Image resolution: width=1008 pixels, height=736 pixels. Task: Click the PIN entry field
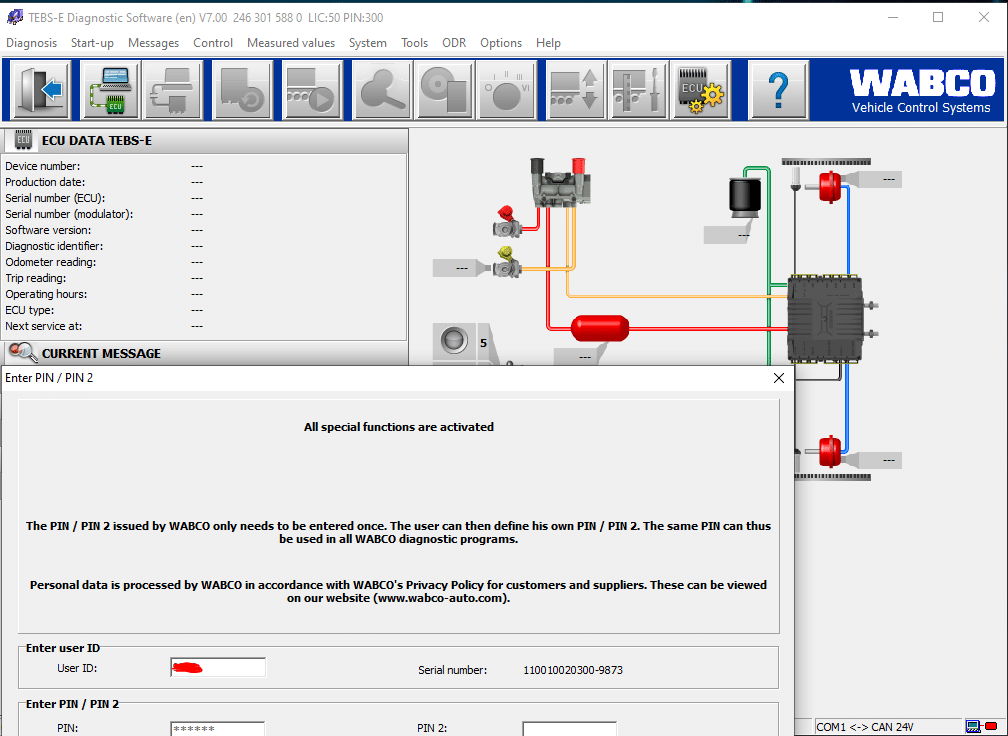coord(217,728)
